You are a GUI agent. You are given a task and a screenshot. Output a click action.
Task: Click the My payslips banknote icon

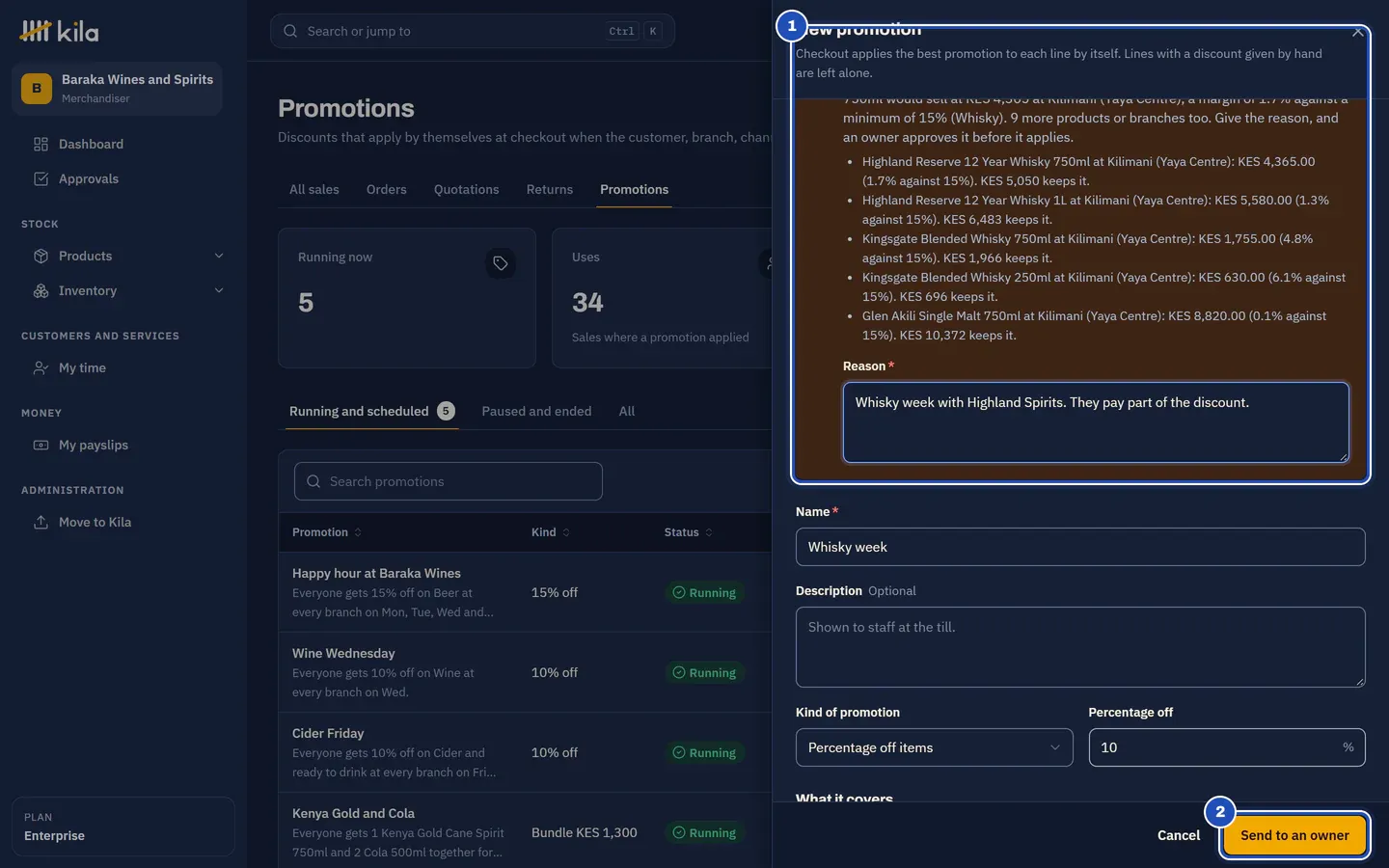click(41, 446)
